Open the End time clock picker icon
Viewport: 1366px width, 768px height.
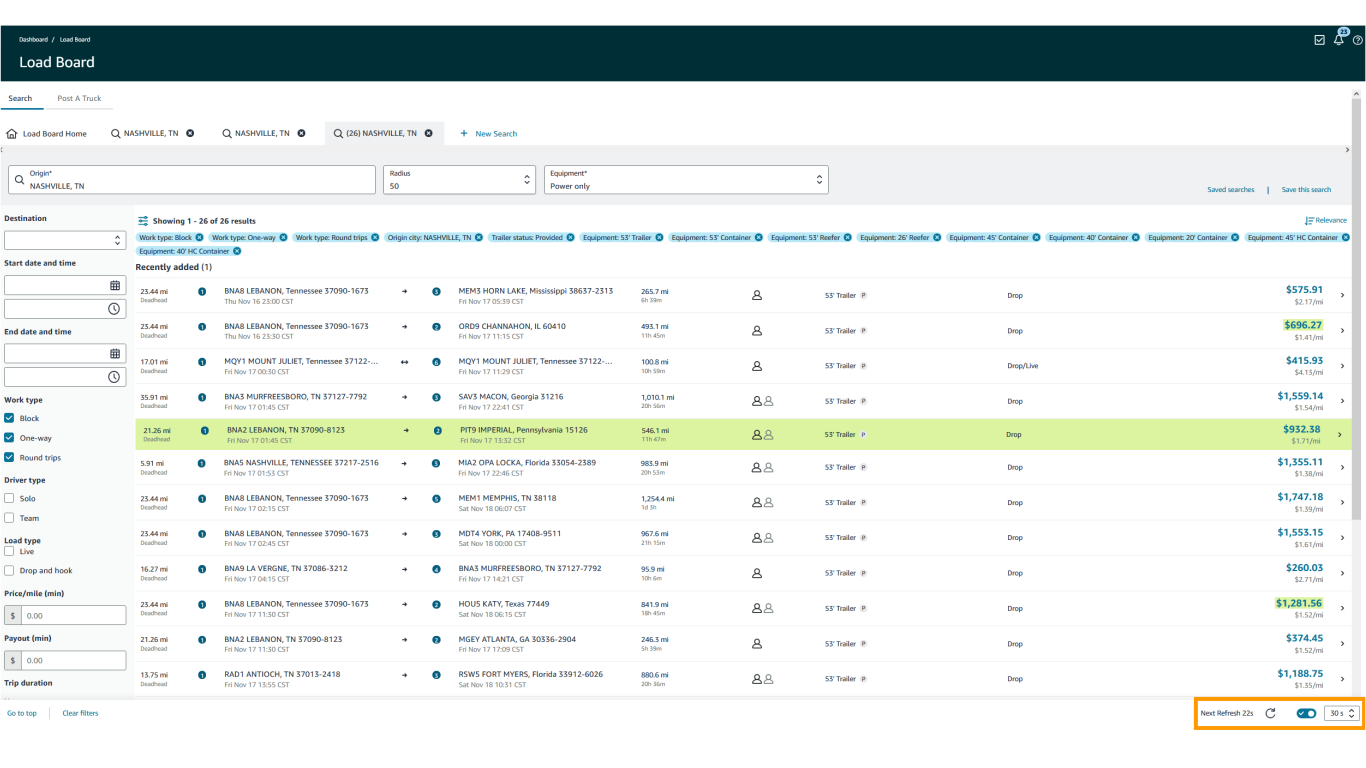(x=114, y=377)
